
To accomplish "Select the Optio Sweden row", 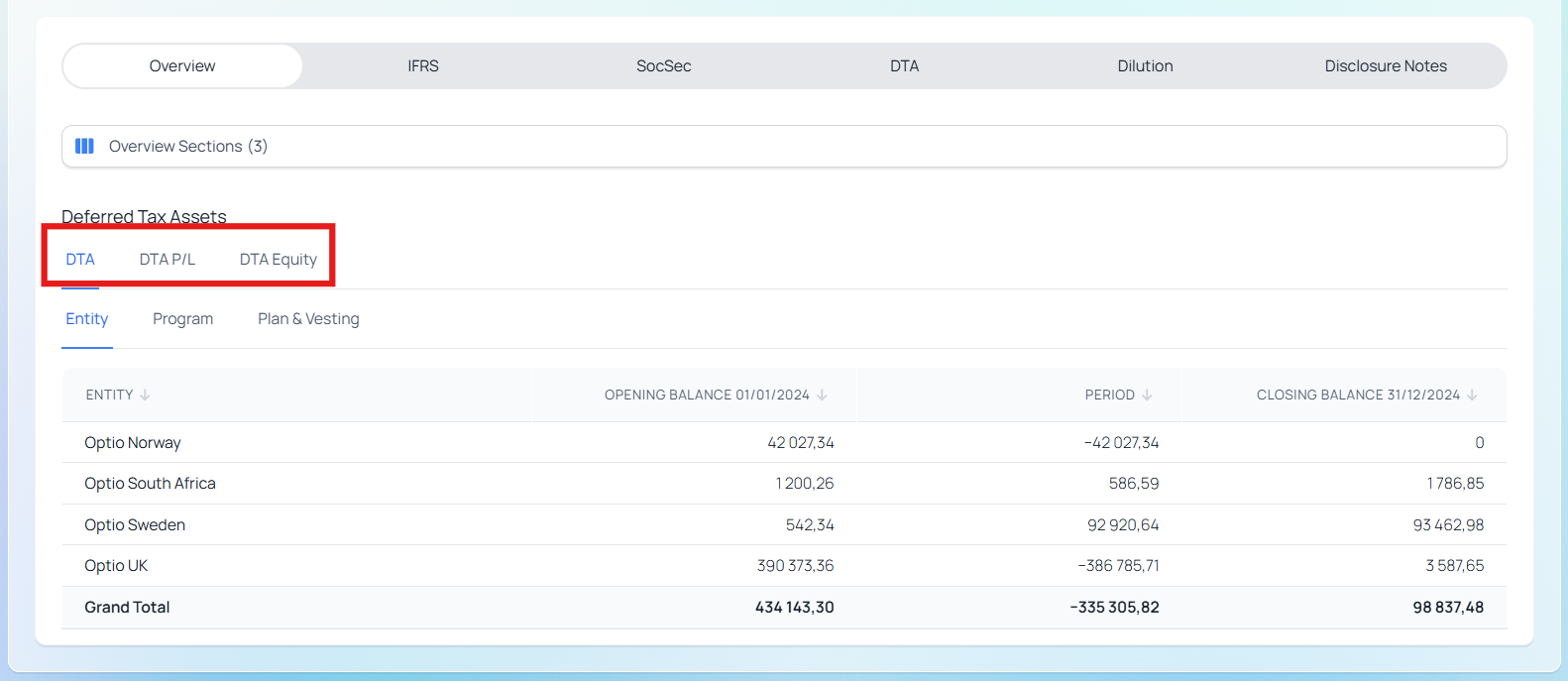I will (784, 524).
